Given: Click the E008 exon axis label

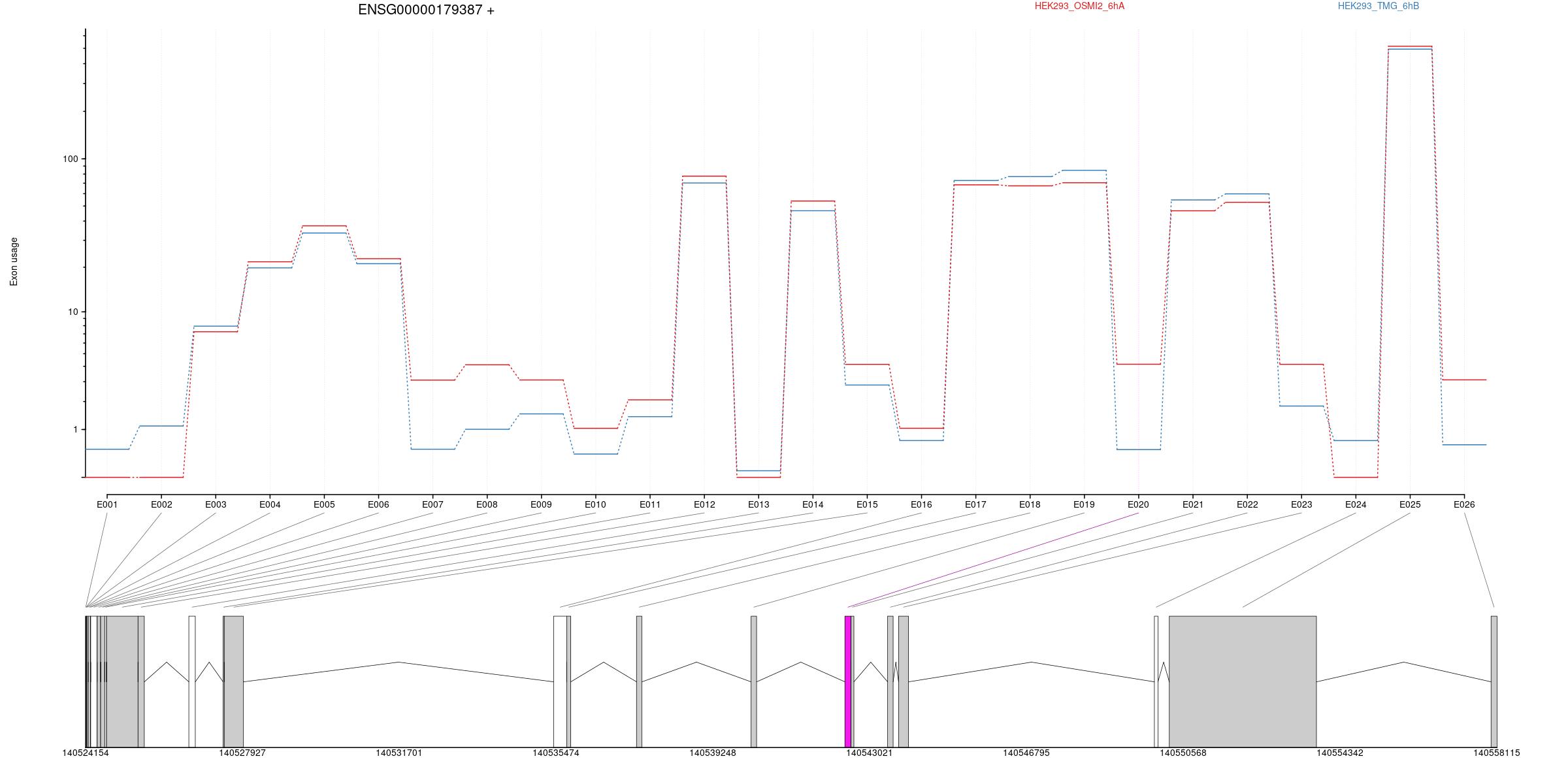Looking at the screenshot, I should (487, 504).
